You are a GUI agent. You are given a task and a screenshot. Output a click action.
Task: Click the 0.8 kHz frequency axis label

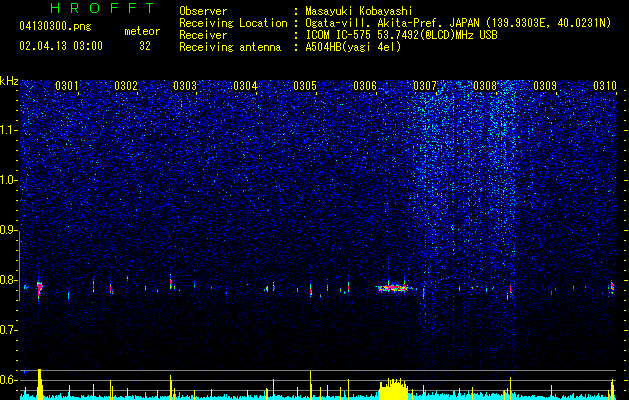click(x=9, y=280)
